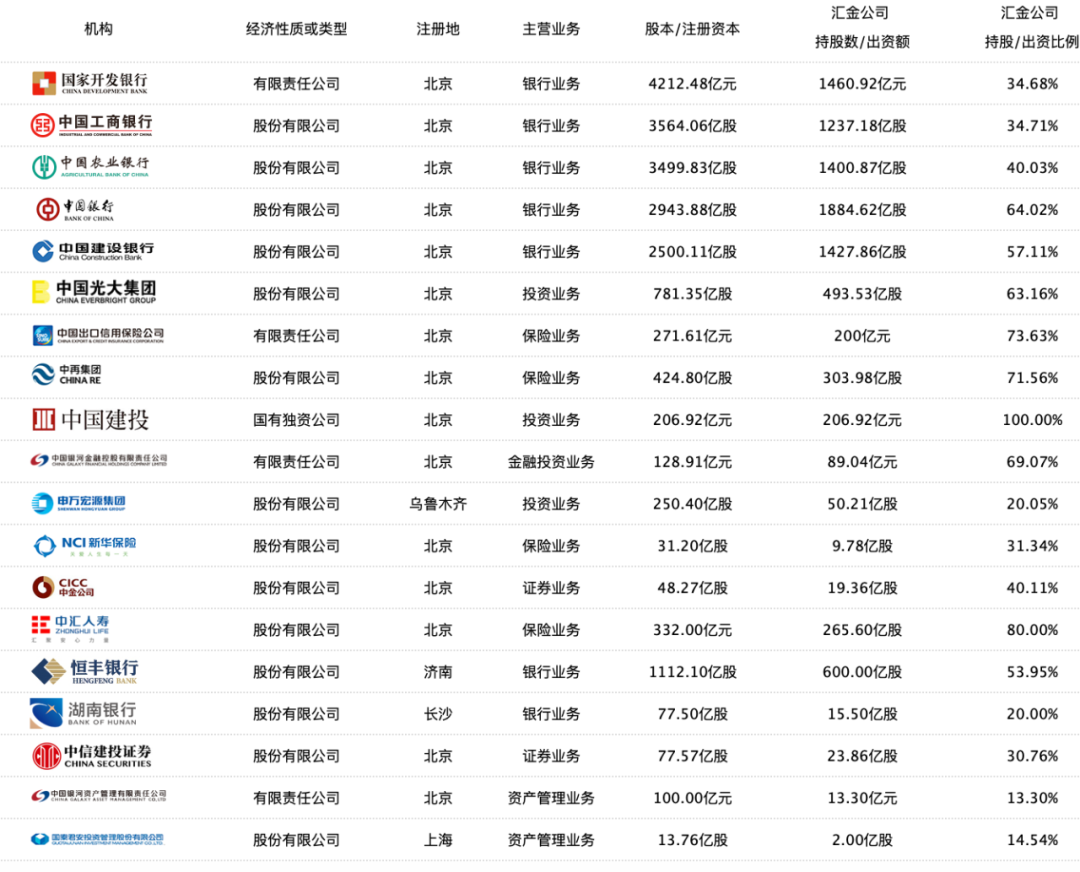Click the NCI 新华保险 logo
The width and height of the screenshot is (1080, 872).
point(85,546)
